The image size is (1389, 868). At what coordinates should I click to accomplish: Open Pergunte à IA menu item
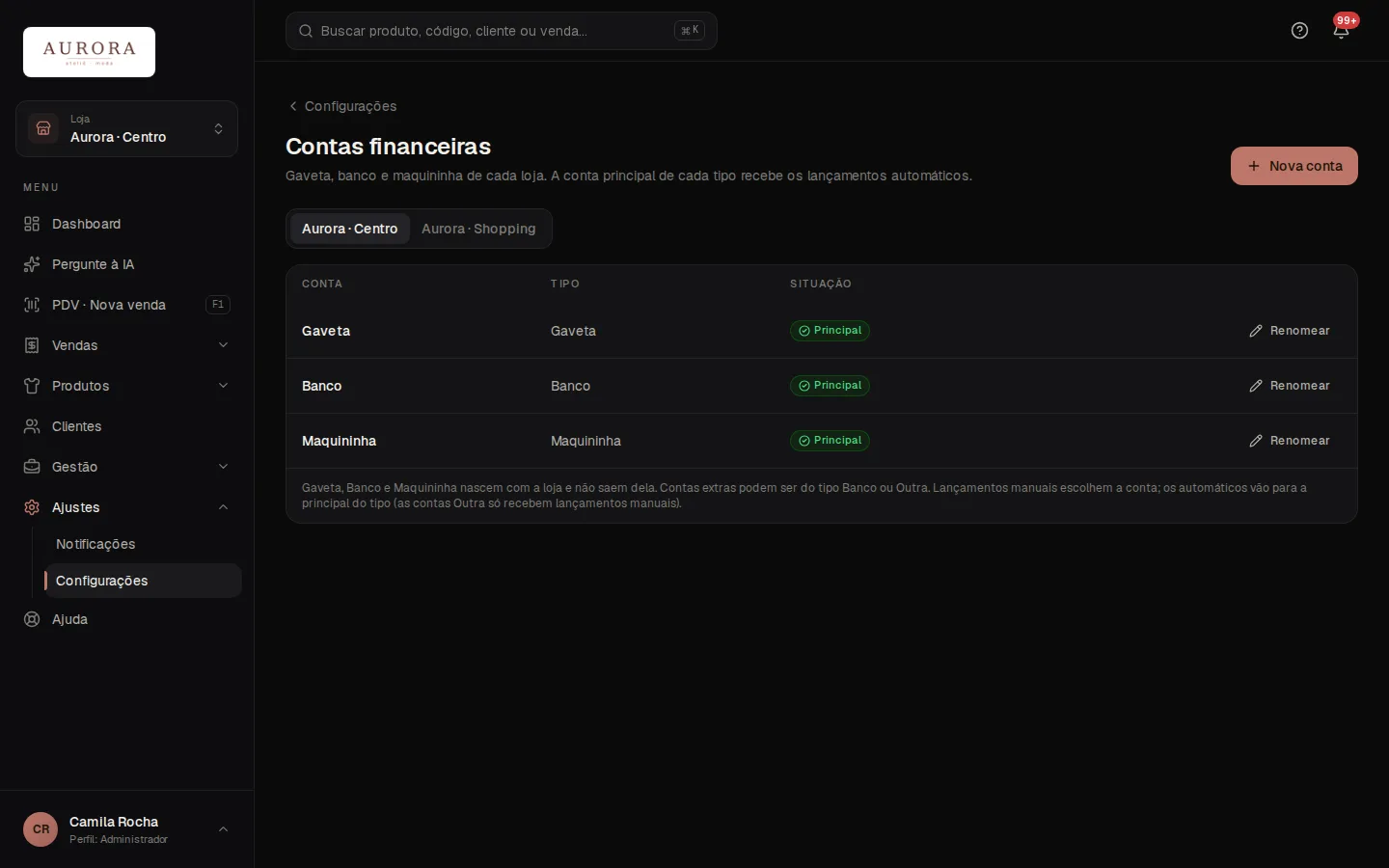click(x=126, y=264)
